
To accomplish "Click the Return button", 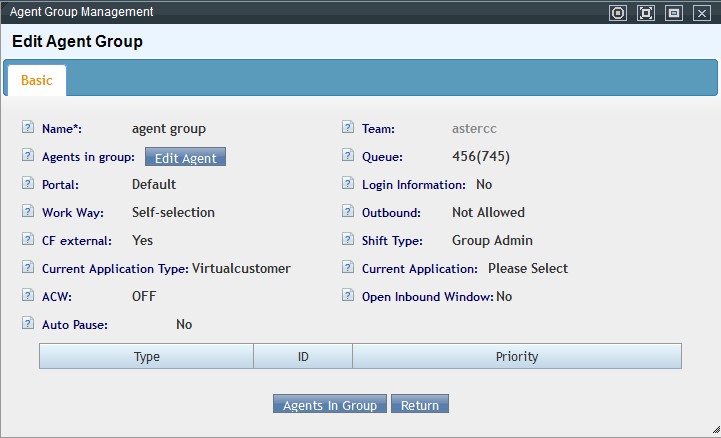I will pyautogui.click(x=420, y=405).
